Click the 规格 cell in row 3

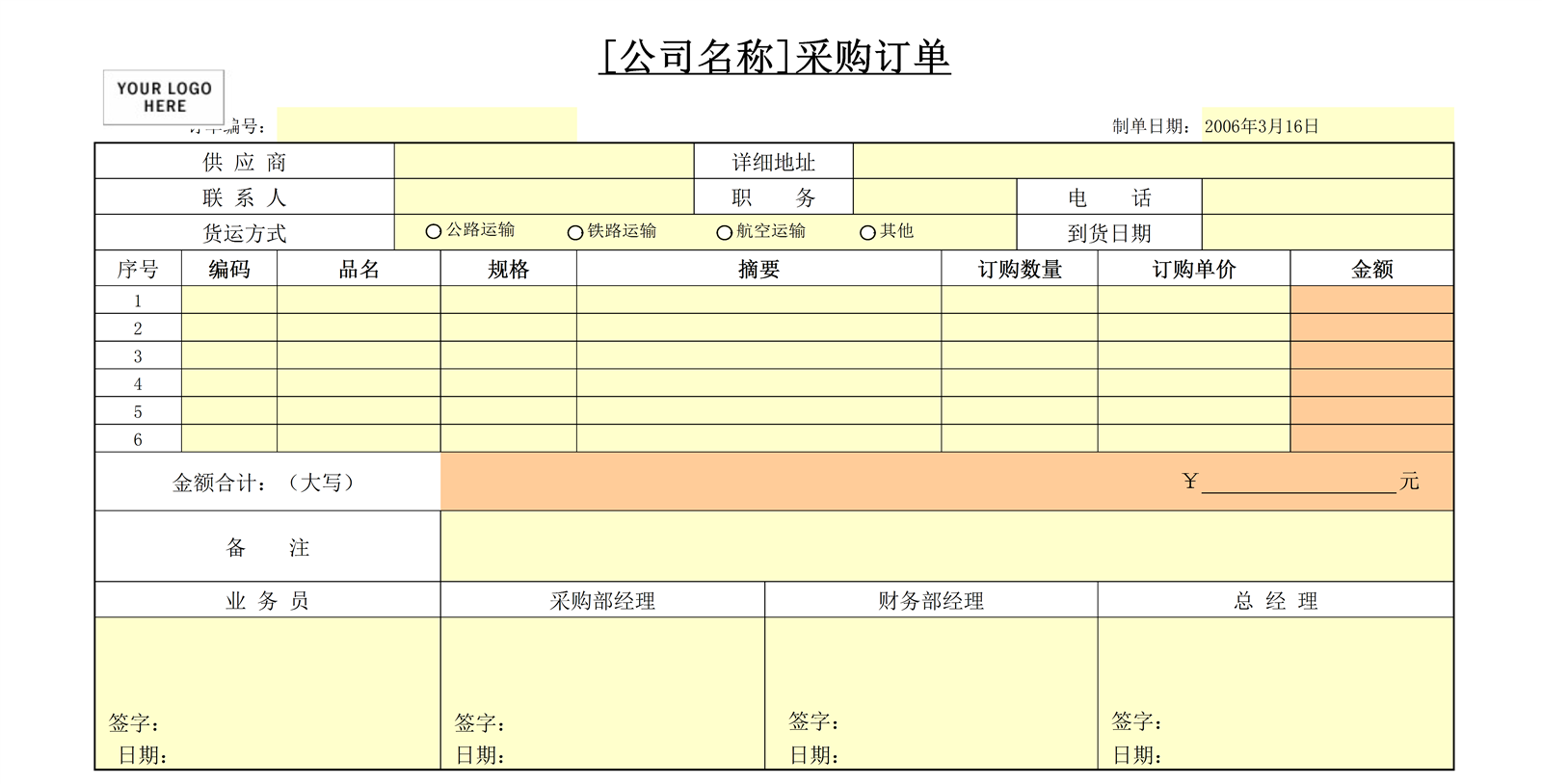[509, 355]
